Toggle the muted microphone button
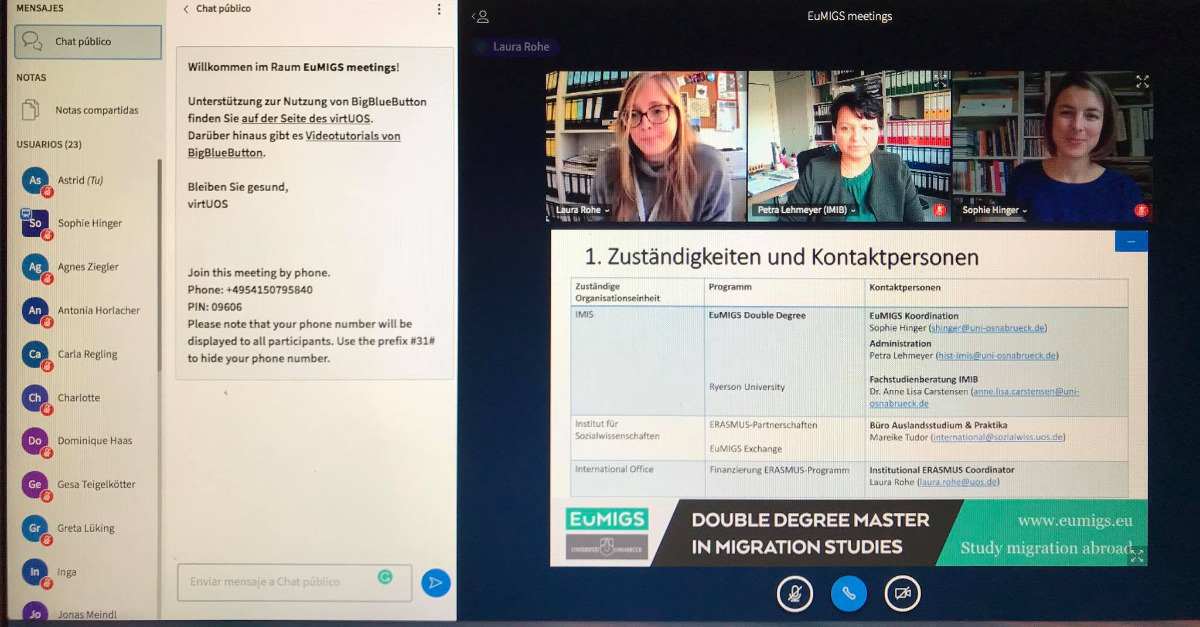The width and height of the screenshot is (1200, 627). point(794,594)
